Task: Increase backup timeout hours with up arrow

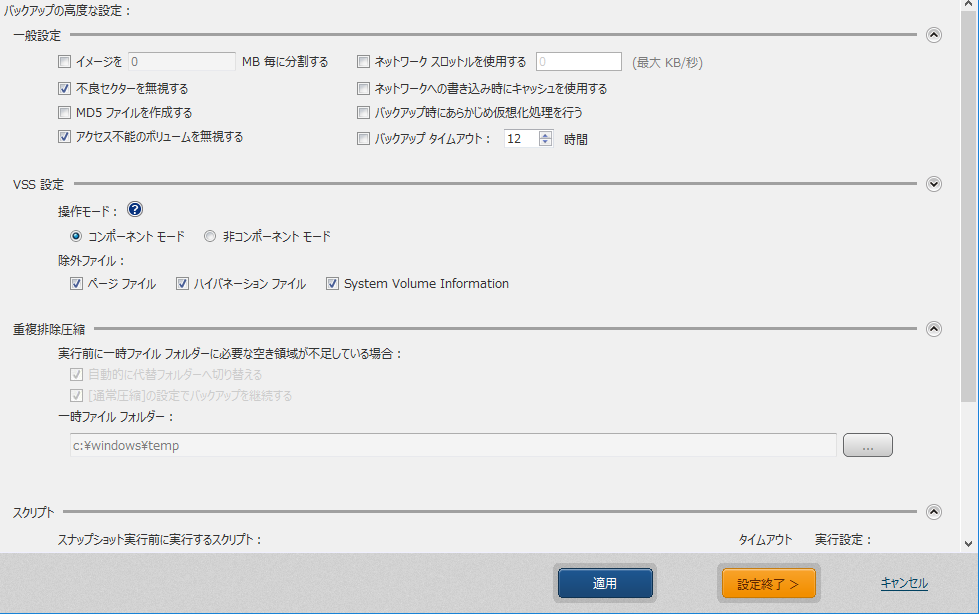Action: tap(545, 135)
